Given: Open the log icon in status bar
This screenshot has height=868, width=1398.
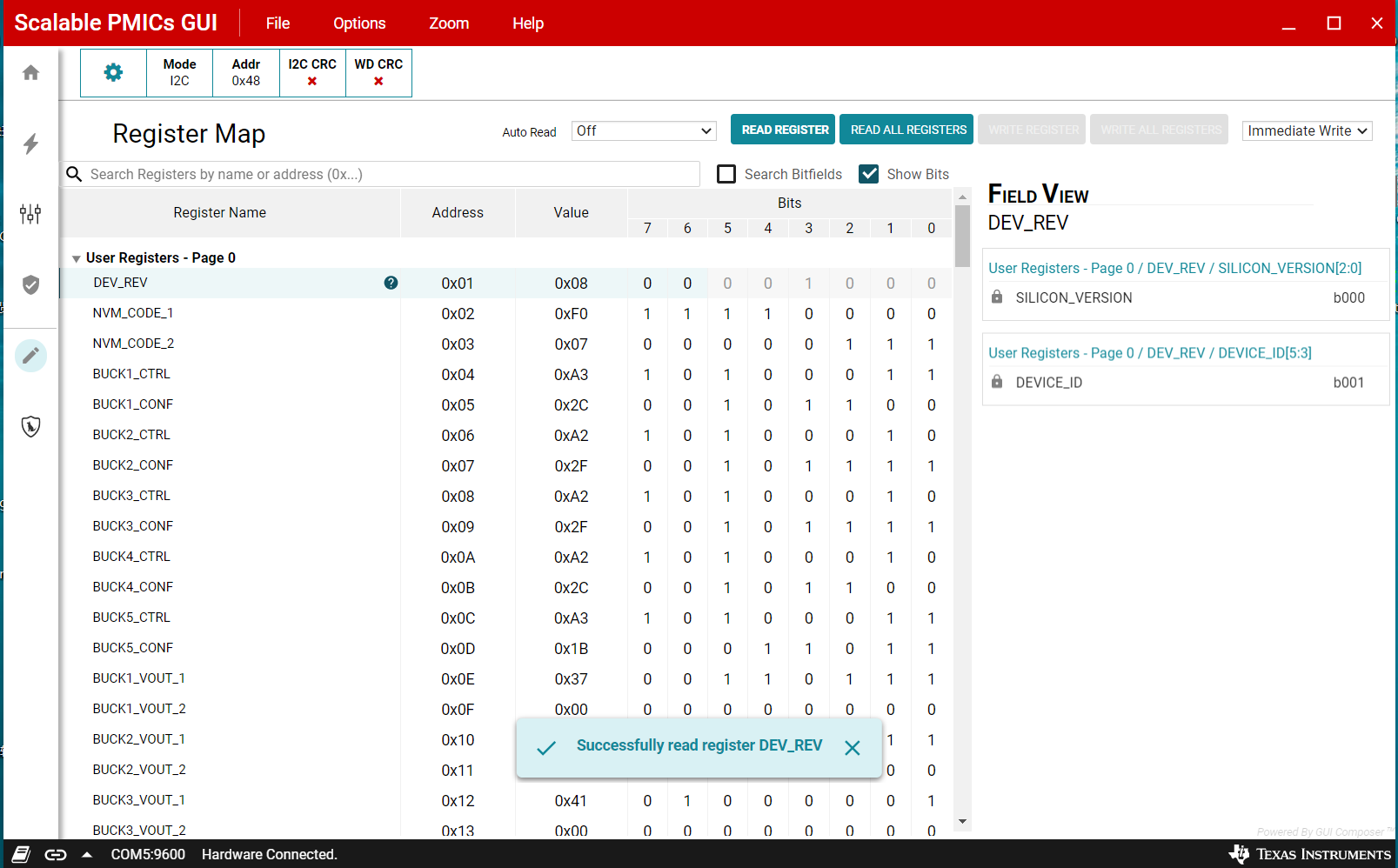Looking at the screenshot, I should 22,854.
